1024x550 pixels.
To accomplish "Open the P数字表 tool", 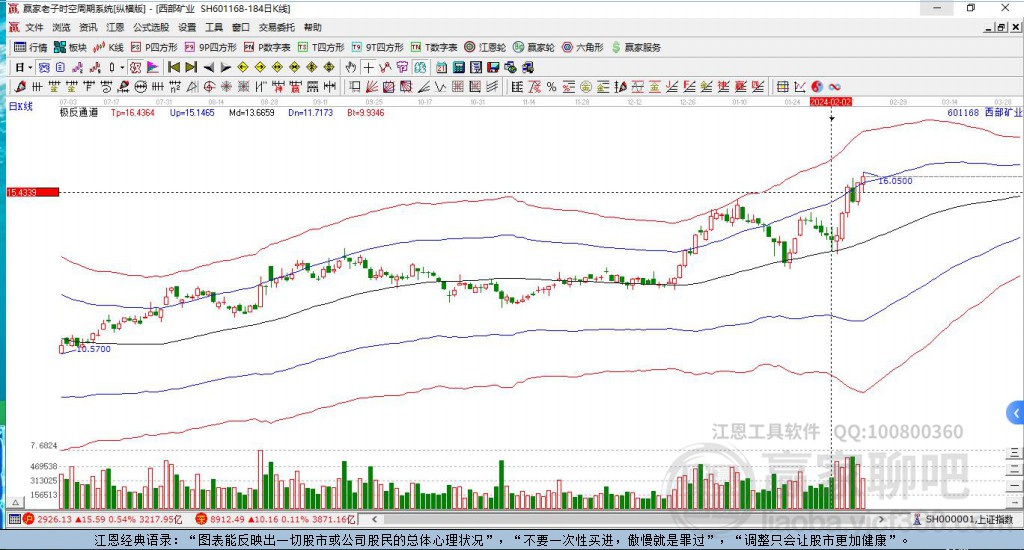I will point(267,47).
